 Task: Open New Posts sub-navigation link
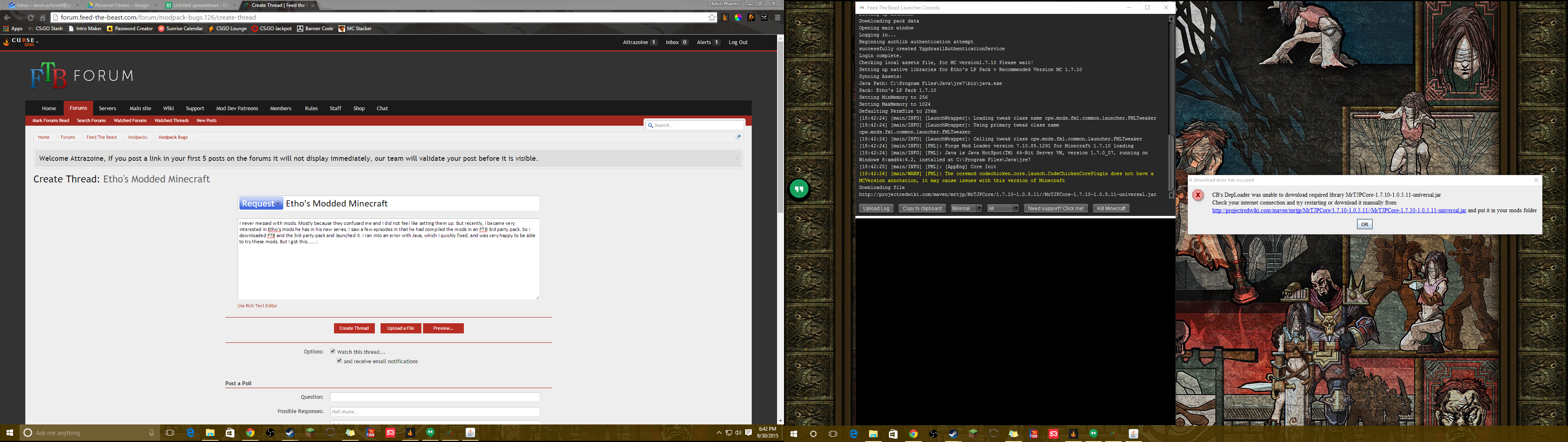point(206,120)
